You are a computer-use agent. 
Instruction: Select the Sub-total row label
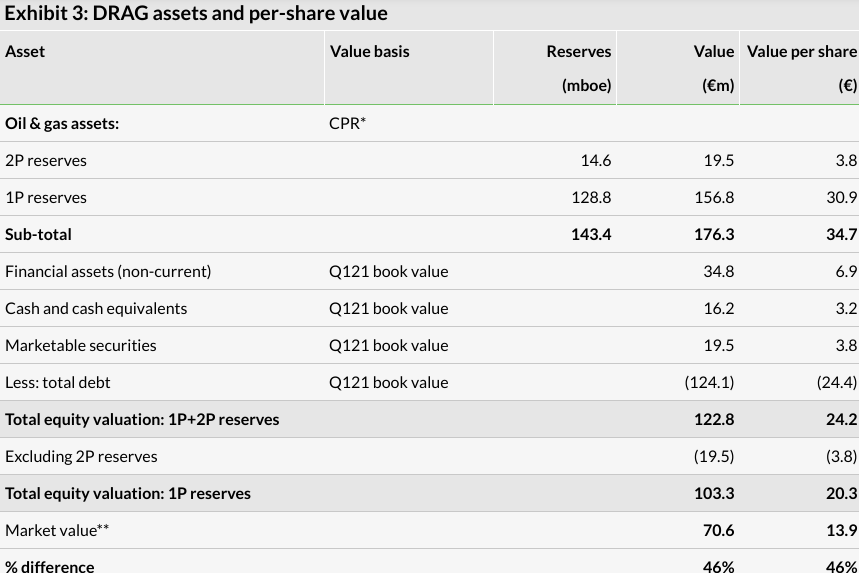[38, 235]
